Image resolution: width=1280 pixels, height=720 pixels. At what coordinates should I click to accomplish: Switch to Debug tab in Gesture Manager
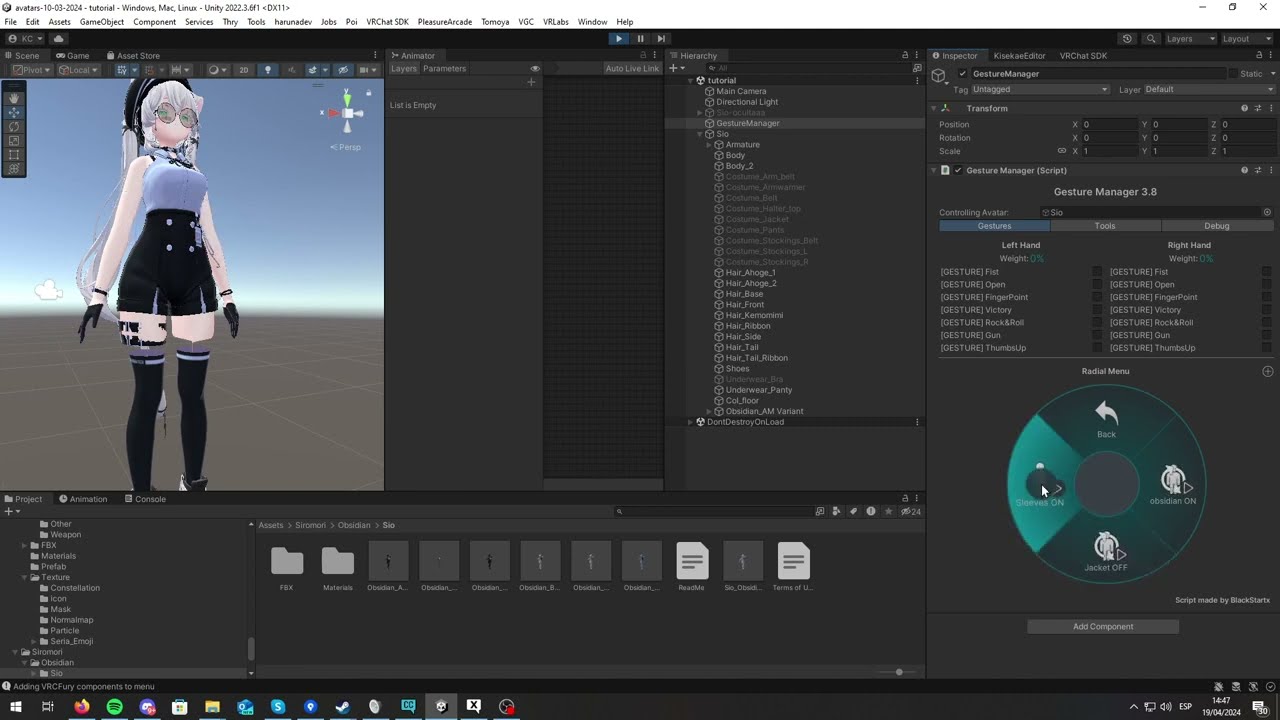pyautogui.click(x=1217, y=226)
